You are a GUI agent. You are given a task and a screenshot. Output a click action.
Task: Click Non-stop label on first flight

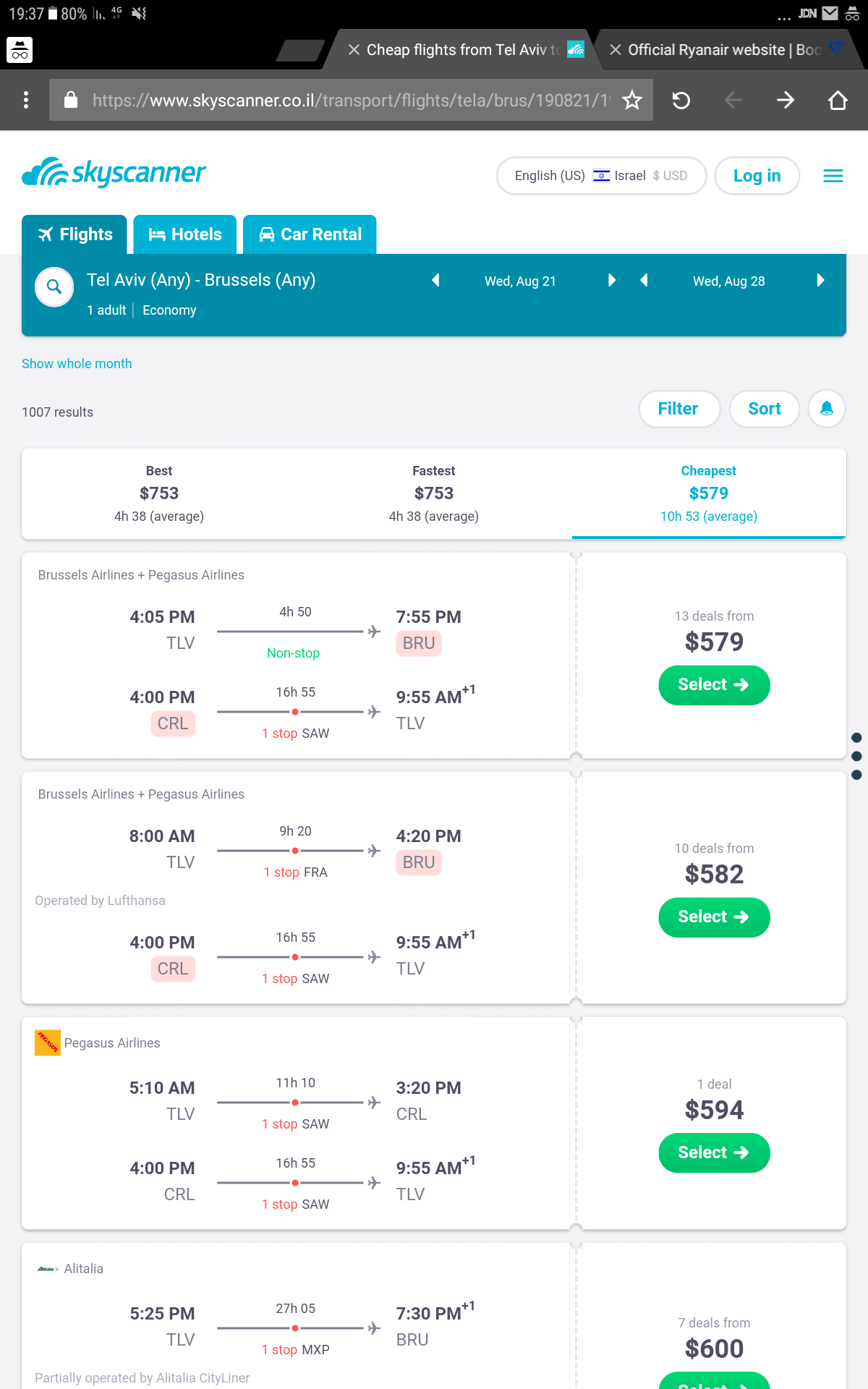[x=293, y=653]
